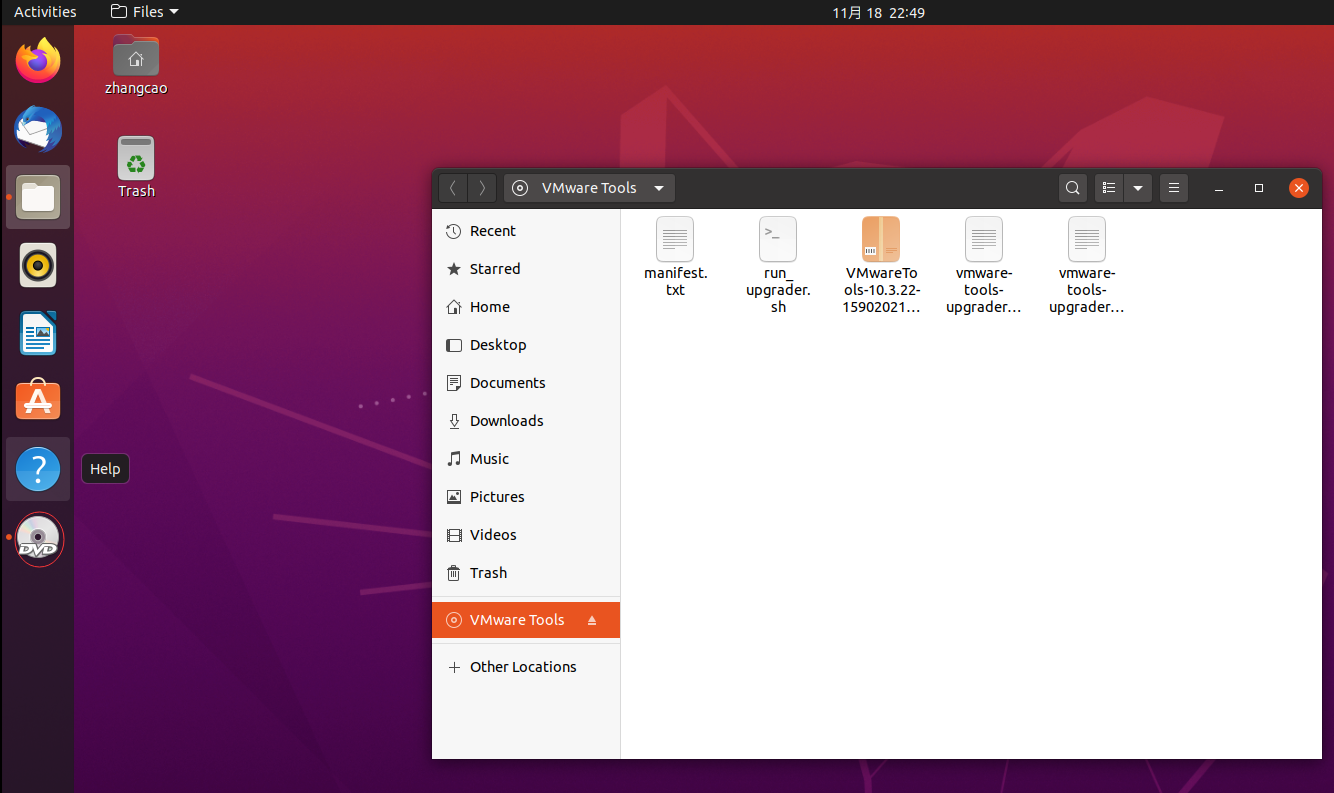Viewport: 1334px width, 793px height.
Task: Launch LibreOffice Writer from the dock
Action: click(x=38, y=333)
